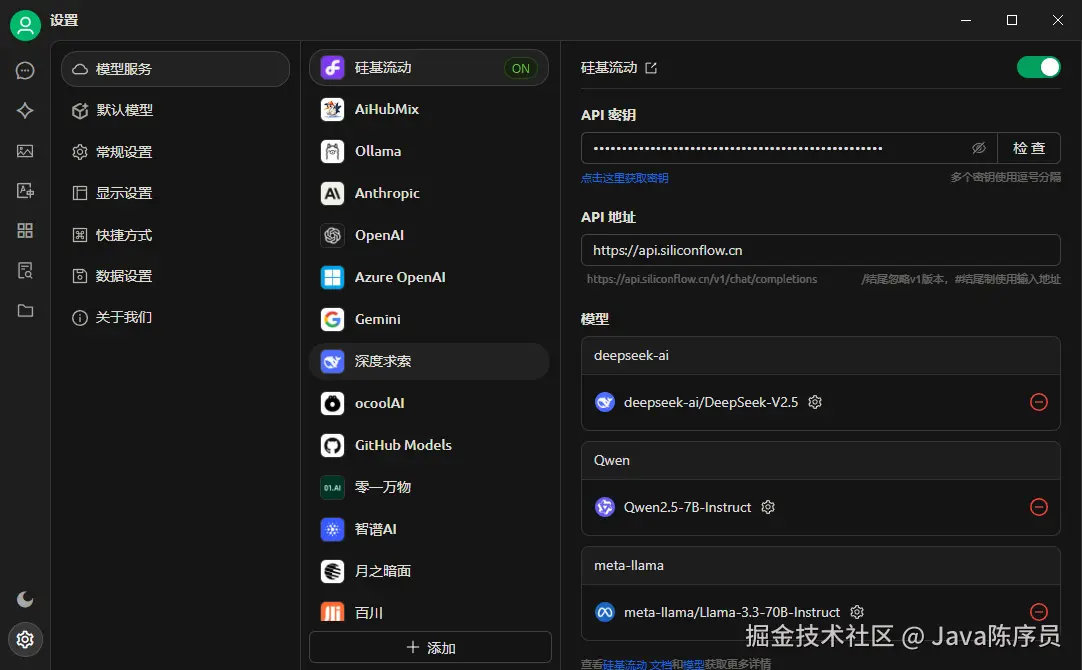Select 百川 provider
This screenshot has width=1082, height=670.
[429, 611]
